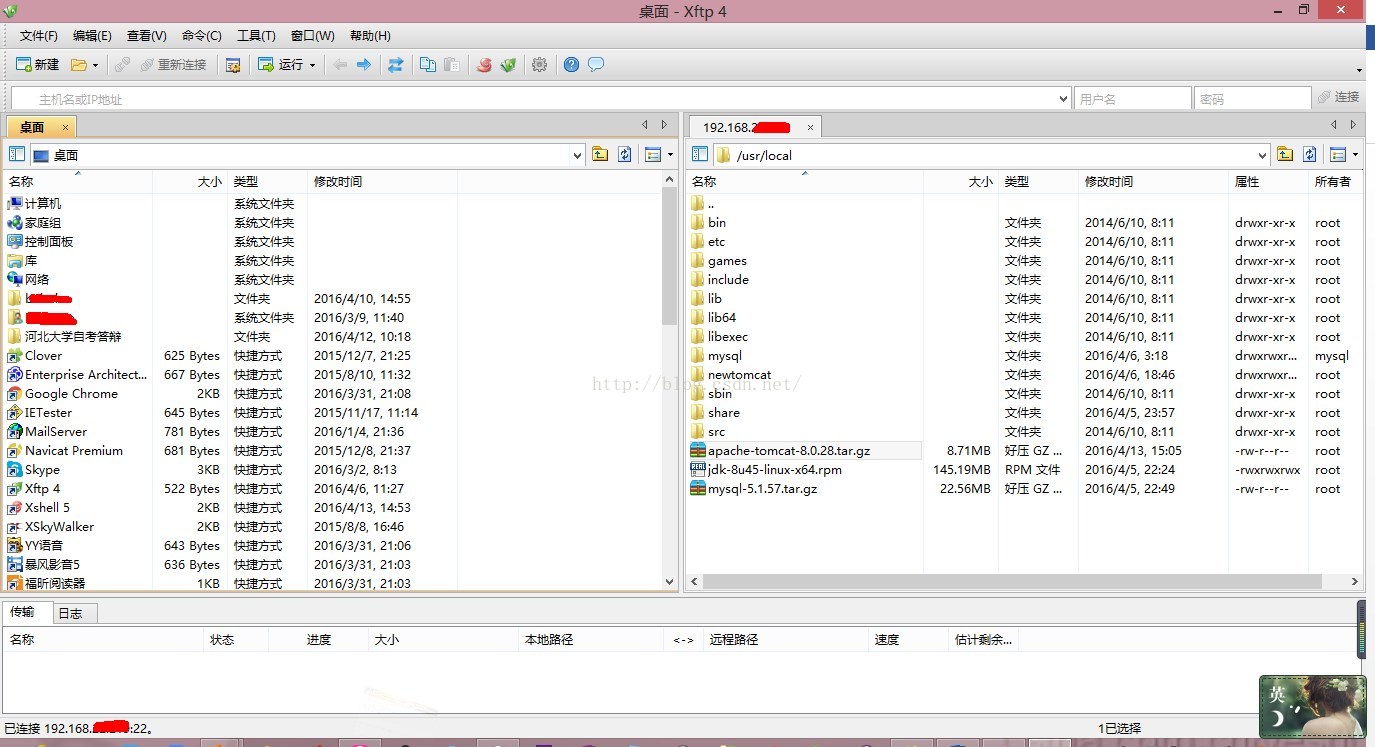Launch the red Xshell icon in toolbar
Image resolution: width=1375 pixels, height=747 pixels.
click(484, 65)
